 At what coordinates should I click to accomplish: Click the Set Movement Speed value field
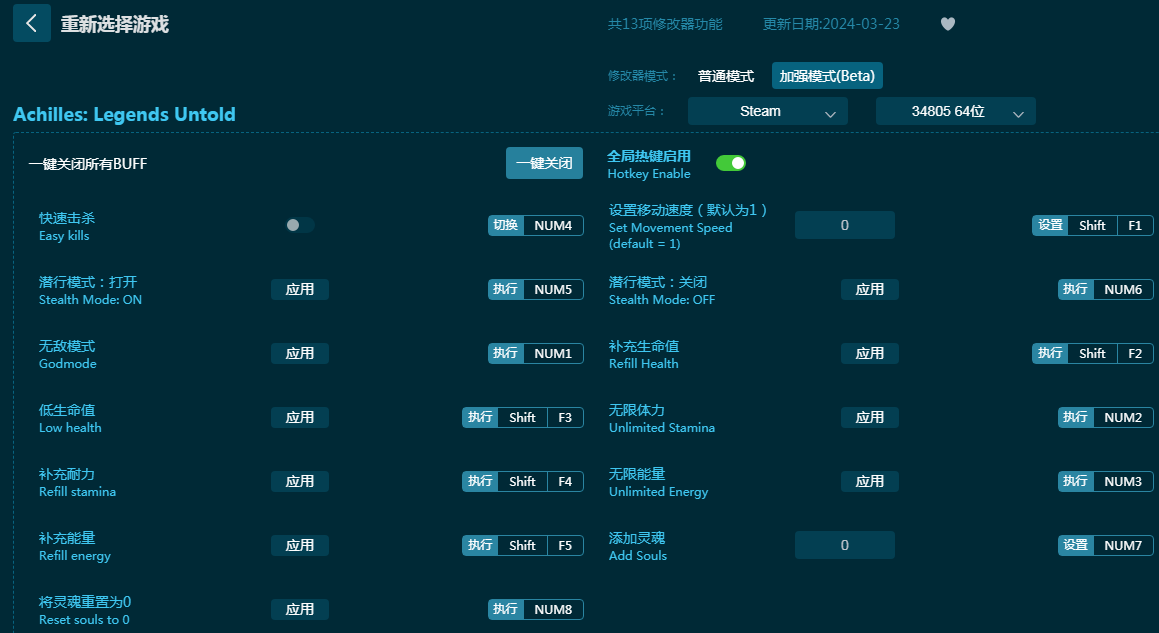tap(845, 225)
